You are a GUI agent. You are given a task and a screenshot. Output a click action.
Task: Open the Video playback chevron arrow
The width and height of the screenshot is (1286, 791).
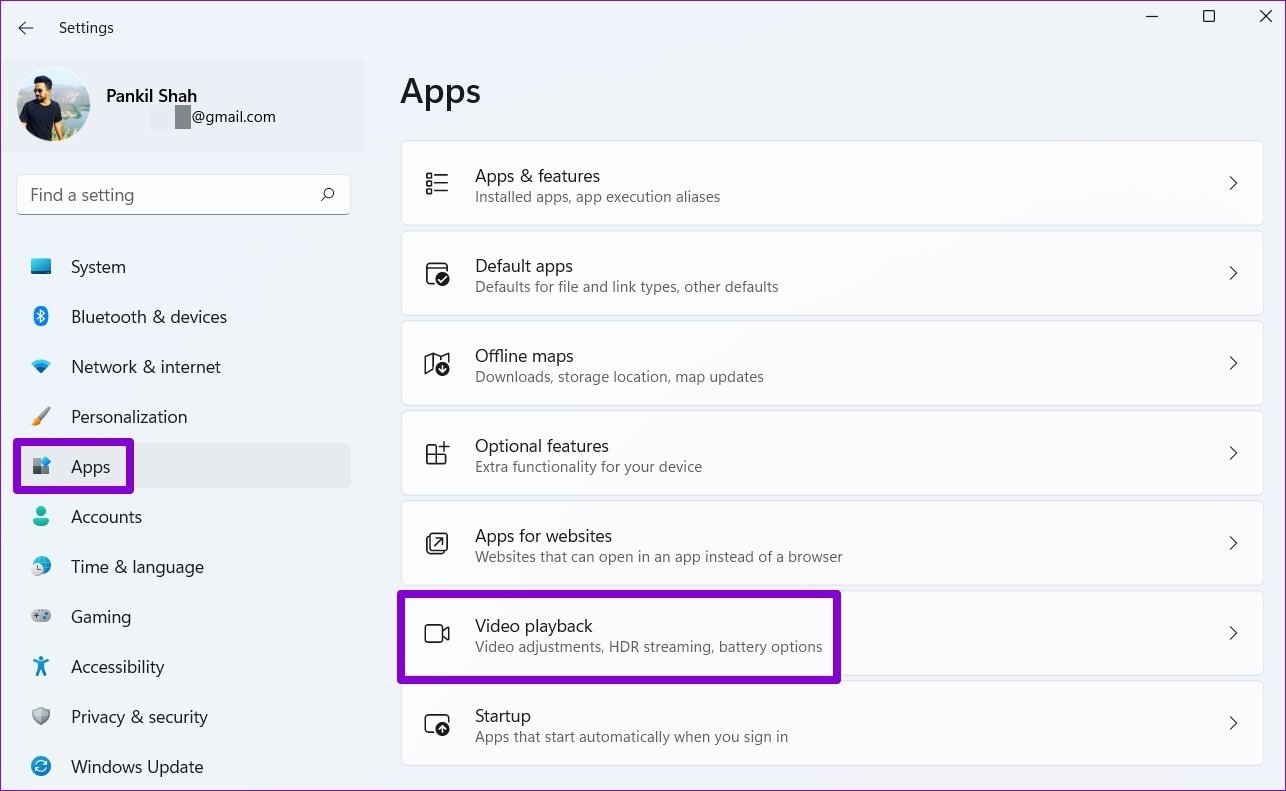[1233, 633]
